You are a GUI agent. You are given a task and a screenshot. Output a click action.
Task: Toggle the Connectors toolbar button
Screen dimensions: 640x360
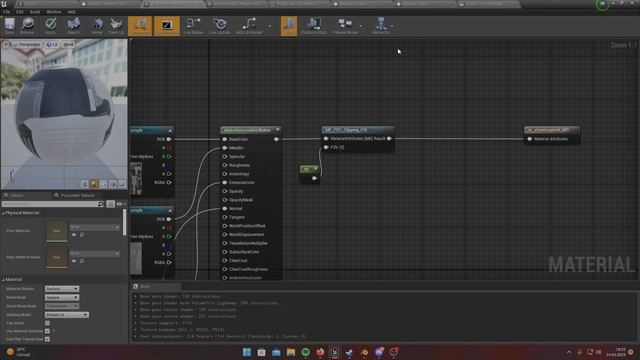pyautogui.click(x=140, y=26)
